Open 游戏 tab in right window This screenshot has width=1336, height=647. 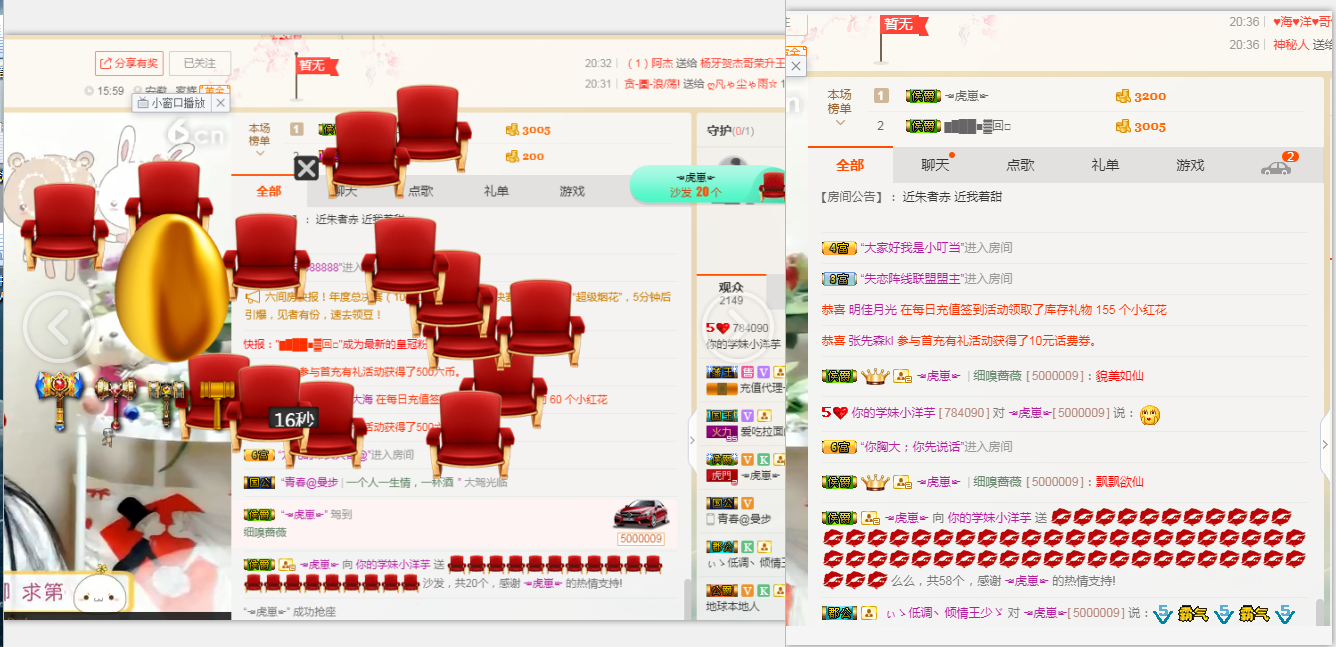coord(1190,165)
